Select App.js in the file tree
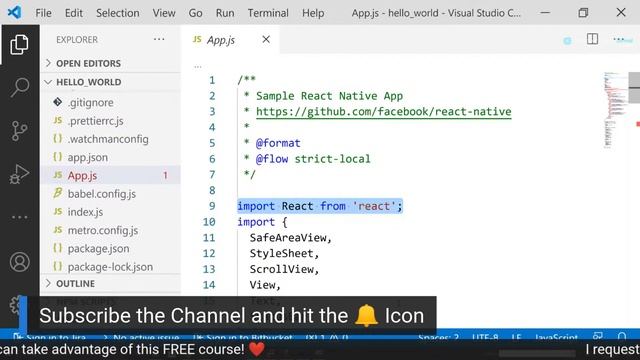The height and width of the screenshot is (360, 640). 111,176
